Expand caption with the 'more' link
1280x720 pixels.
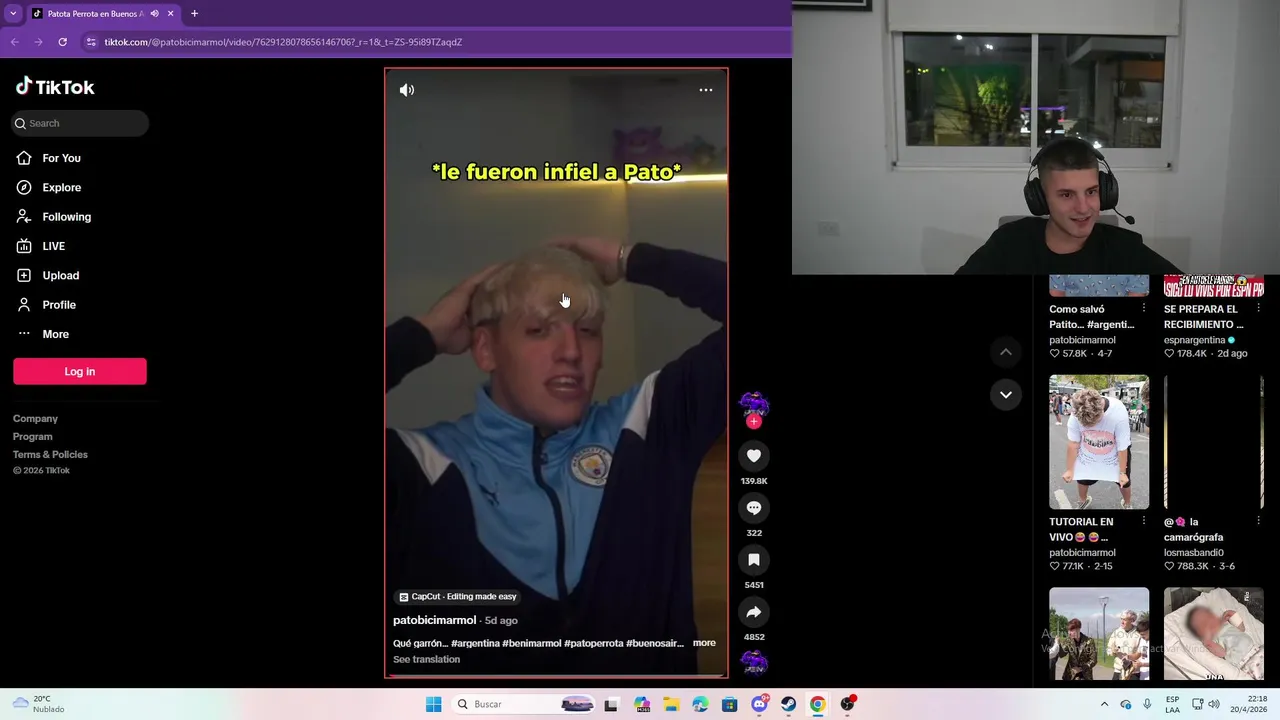coord(704,643)
